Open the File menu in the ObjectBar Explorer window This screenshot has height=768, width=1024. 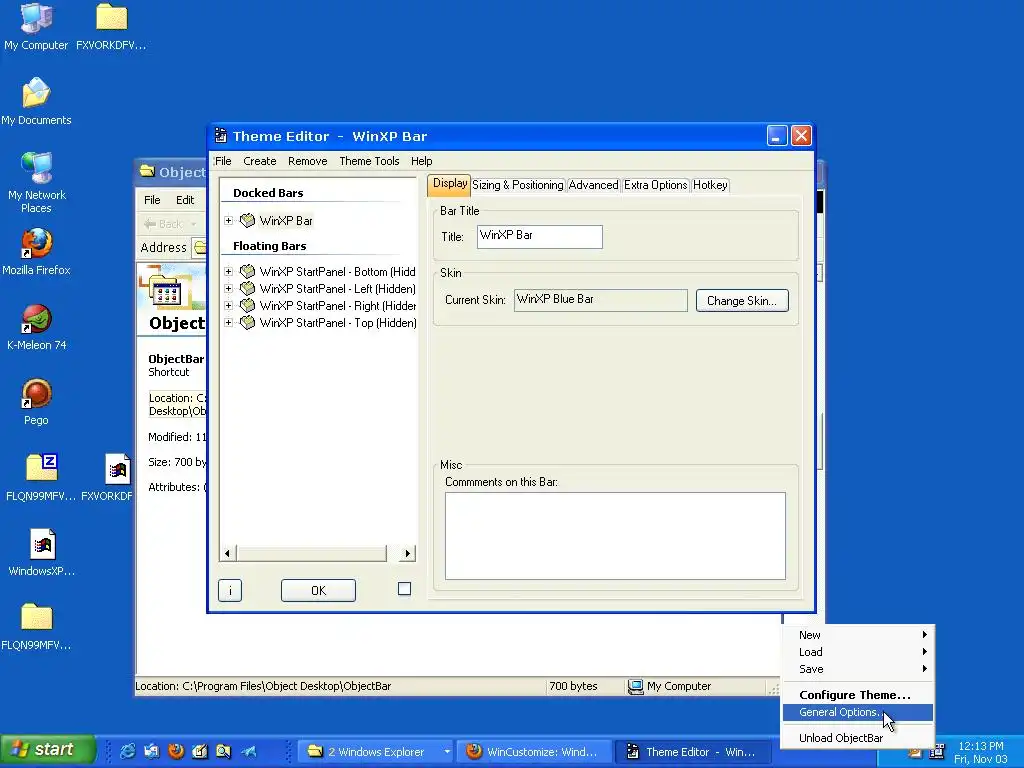point(152,200)
